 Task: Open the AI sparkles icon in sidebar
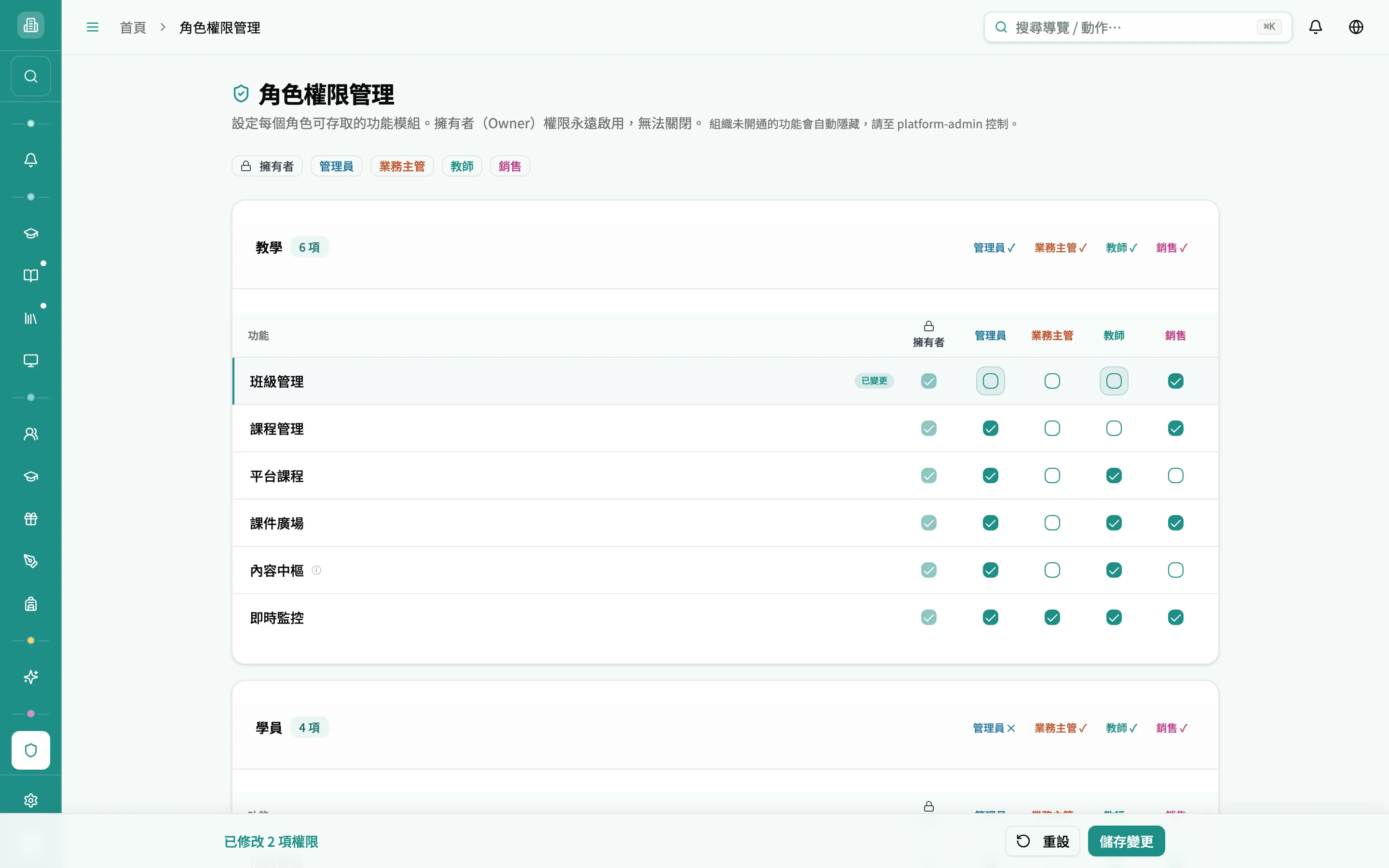pyautogui.click(x=30, y=678)
